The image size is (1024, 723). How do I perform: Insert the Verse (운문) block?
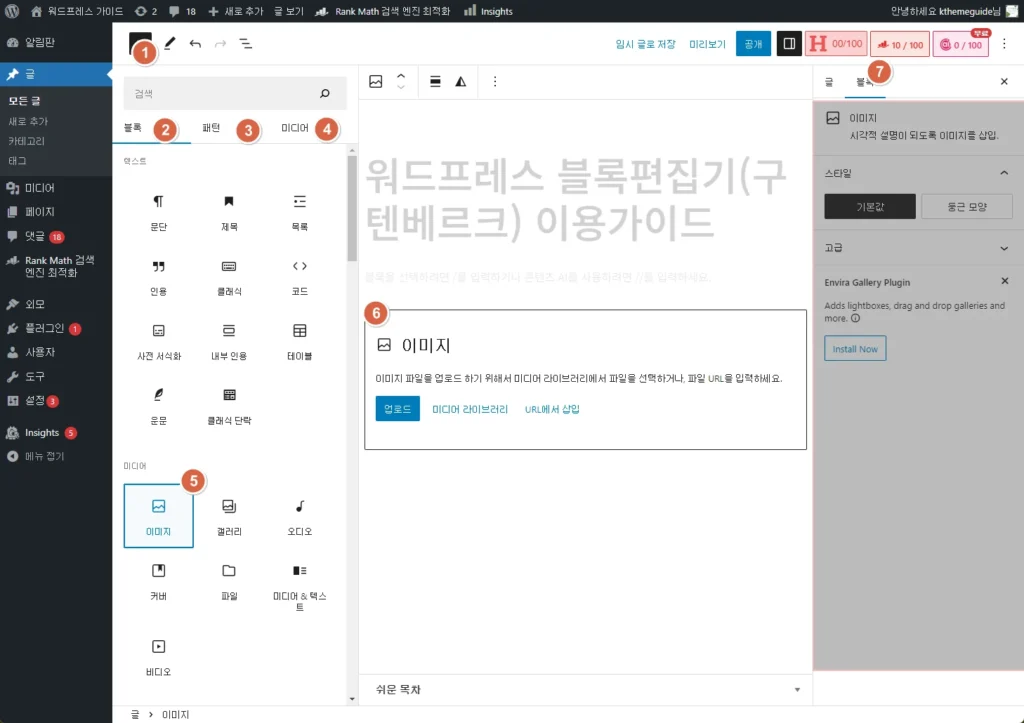pos(159,406)
